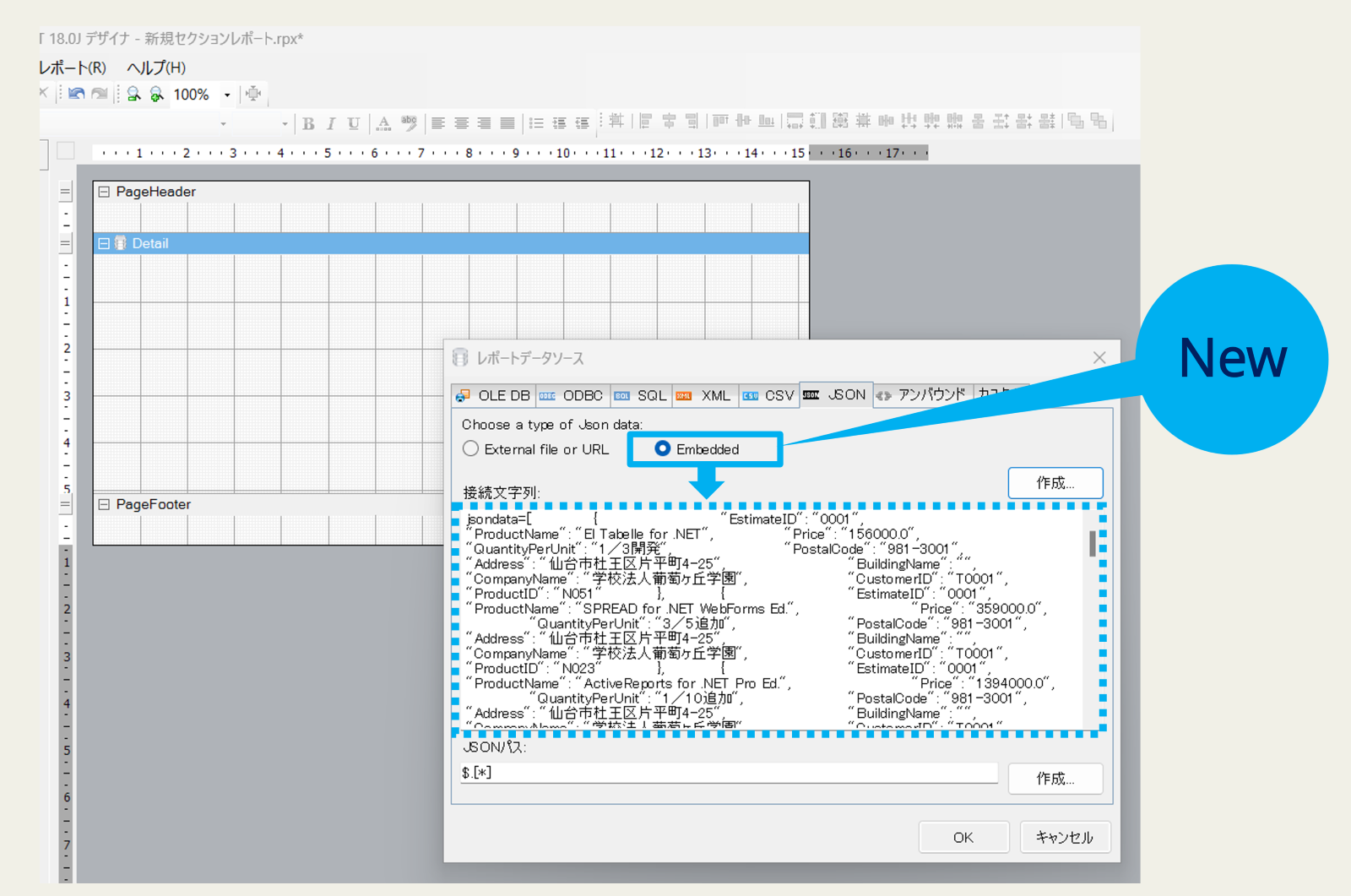Switch to the XML tab
Viewport: 1351px width, 896px height.
tap(704, 395)
